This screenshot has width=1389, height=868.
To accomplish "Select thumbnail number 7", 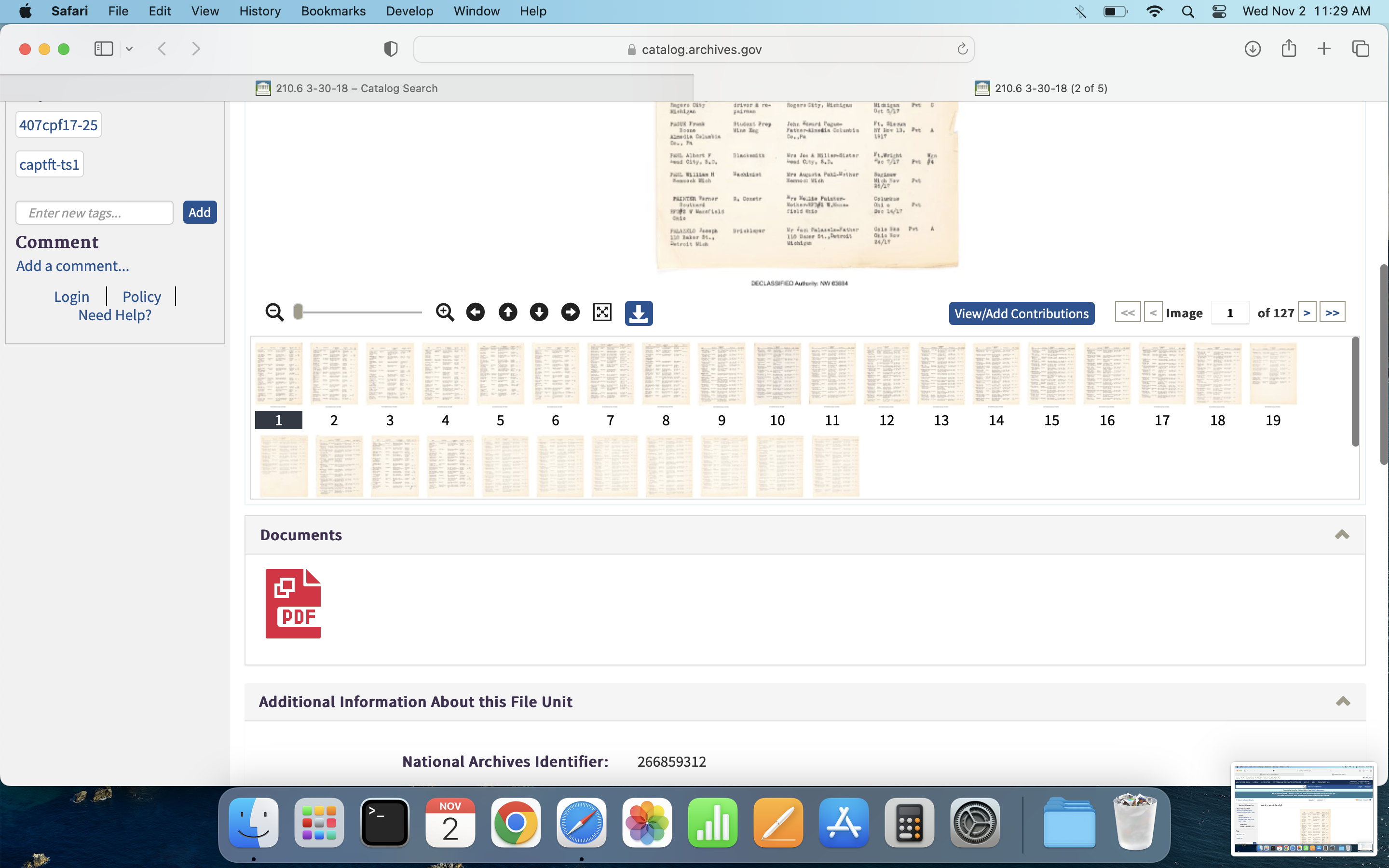I will tap(610, 374).
